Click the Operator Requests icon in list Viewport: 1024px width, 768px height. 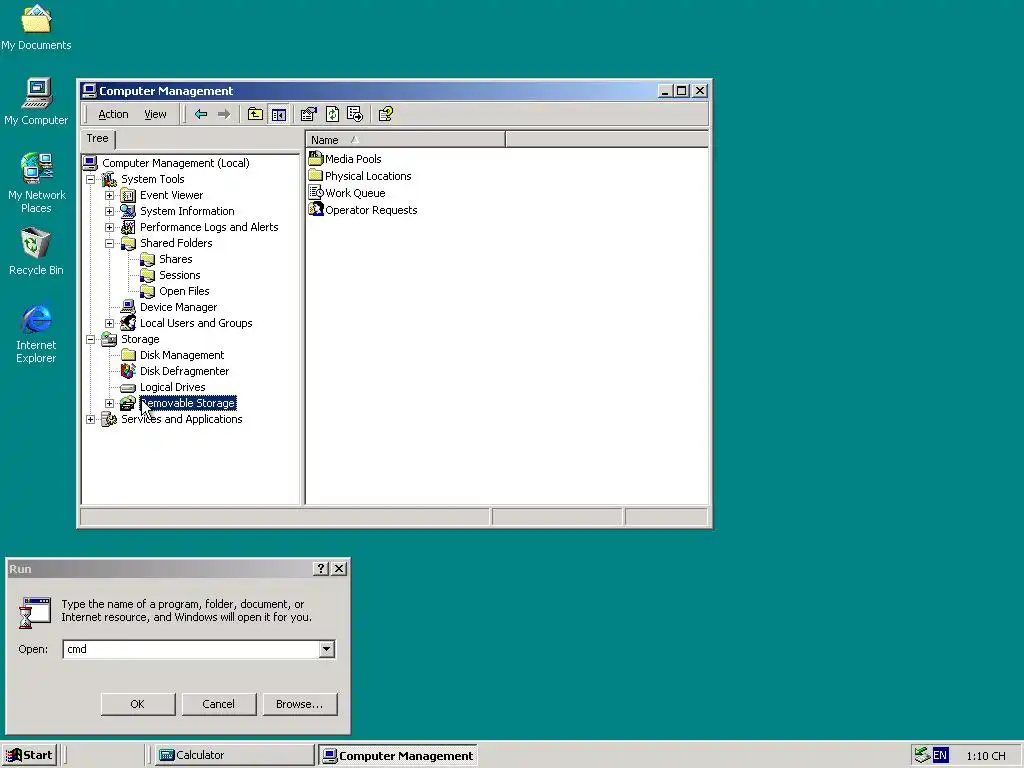pos(316,209)
